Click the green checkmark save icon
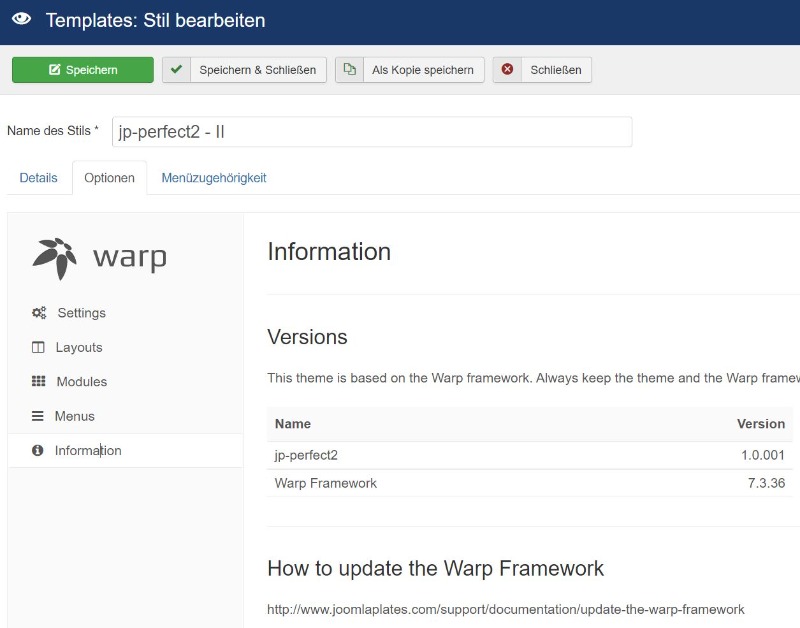This screenshot has width=800, height=628. (177, 69)
